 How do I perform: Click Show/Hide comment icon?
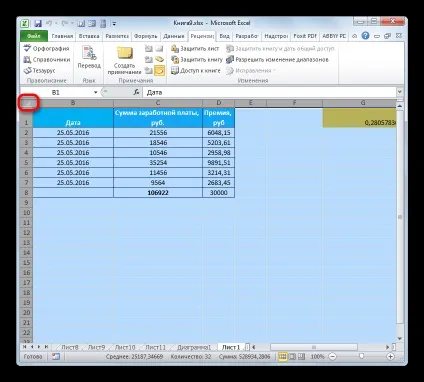pos(160,49)
